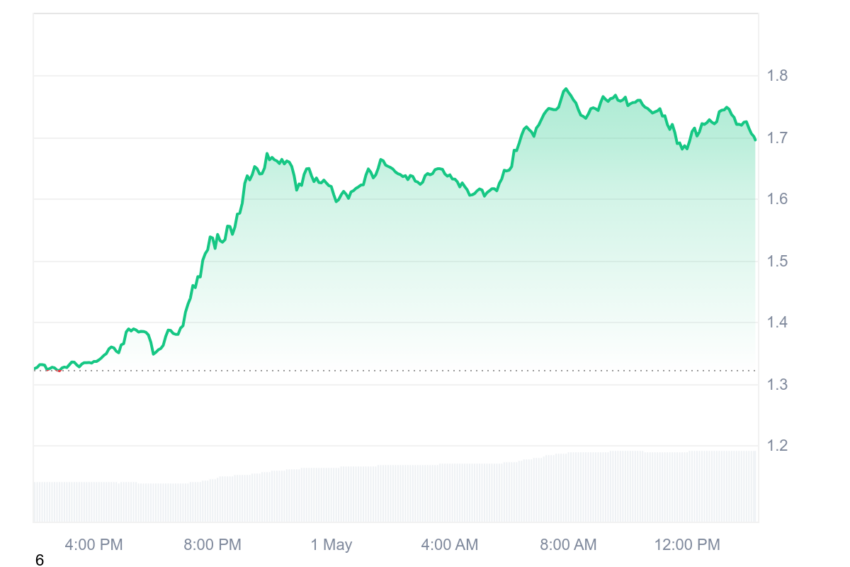Click the 1.7 price axis label

(777, 138)
